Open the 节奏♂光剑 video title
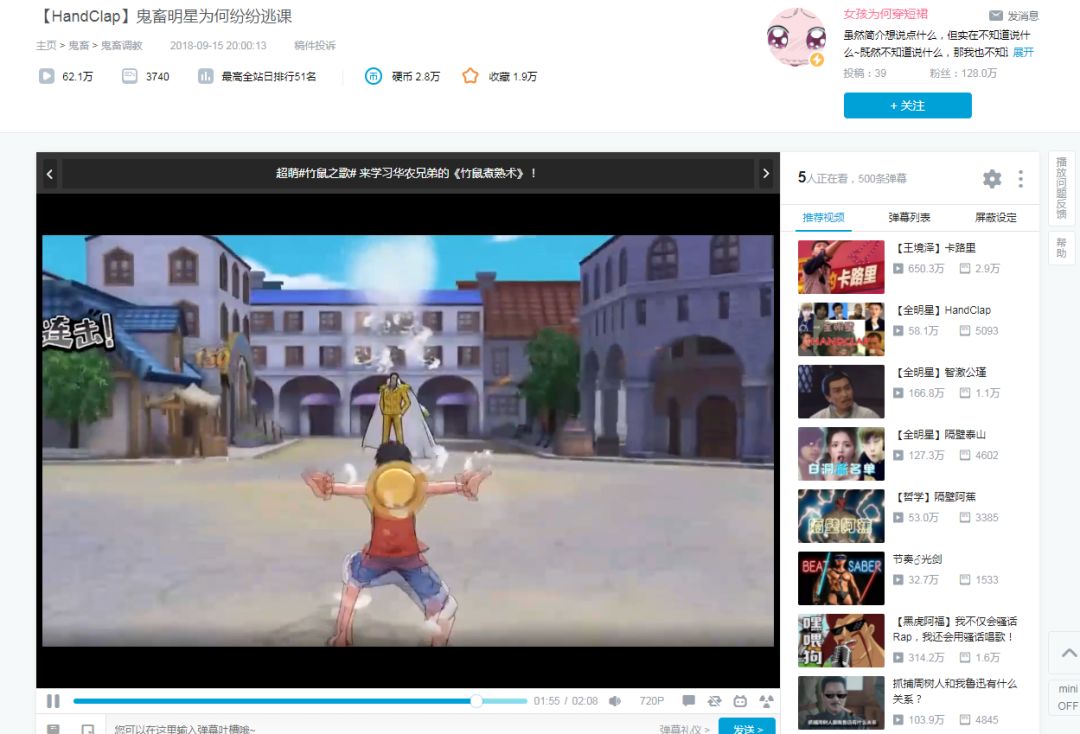 pos(917,559)
